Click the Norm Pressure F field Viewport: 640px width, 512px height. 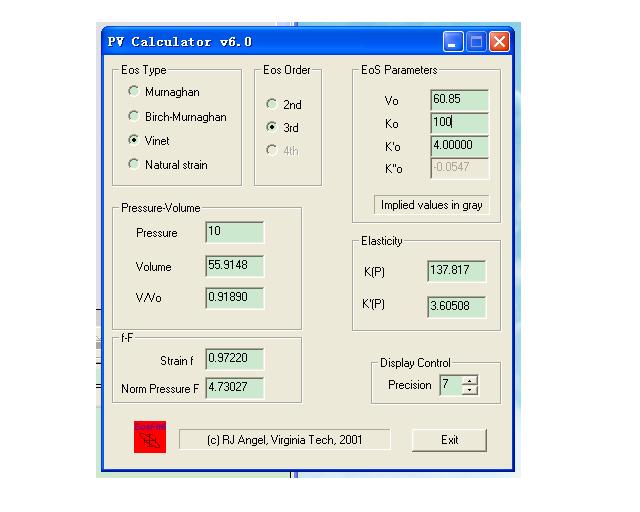click(x=235, y=387)
